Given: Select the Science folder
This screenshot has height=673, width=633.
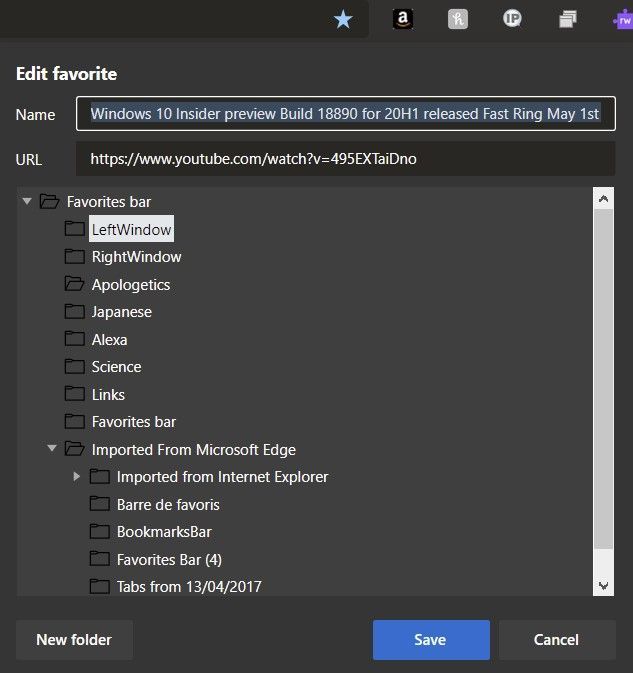Looking at the screenshot, I should [116, 367].
